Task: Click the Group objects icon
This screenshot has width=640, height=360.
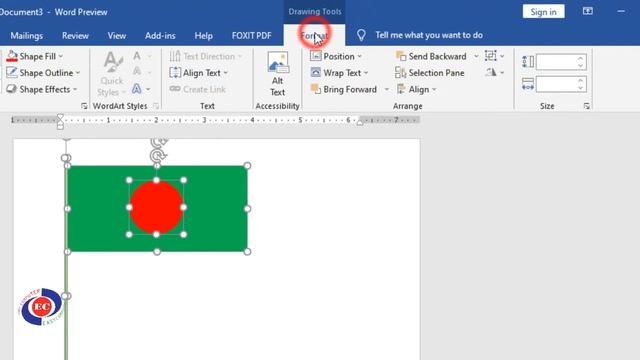Action: pos(491,56)
